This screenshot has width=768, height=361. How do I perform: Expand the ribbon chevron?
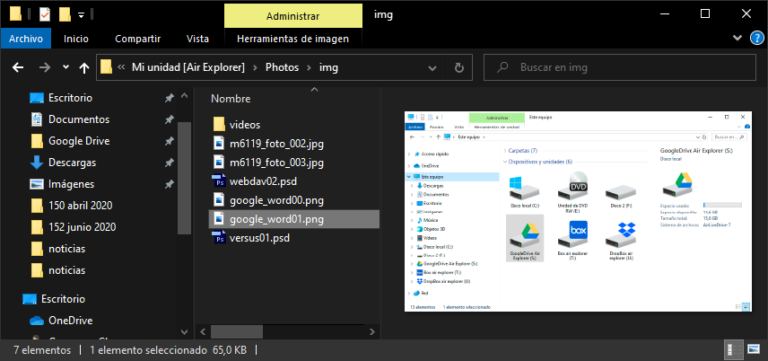pyautogui.click(x=737, y=38)
